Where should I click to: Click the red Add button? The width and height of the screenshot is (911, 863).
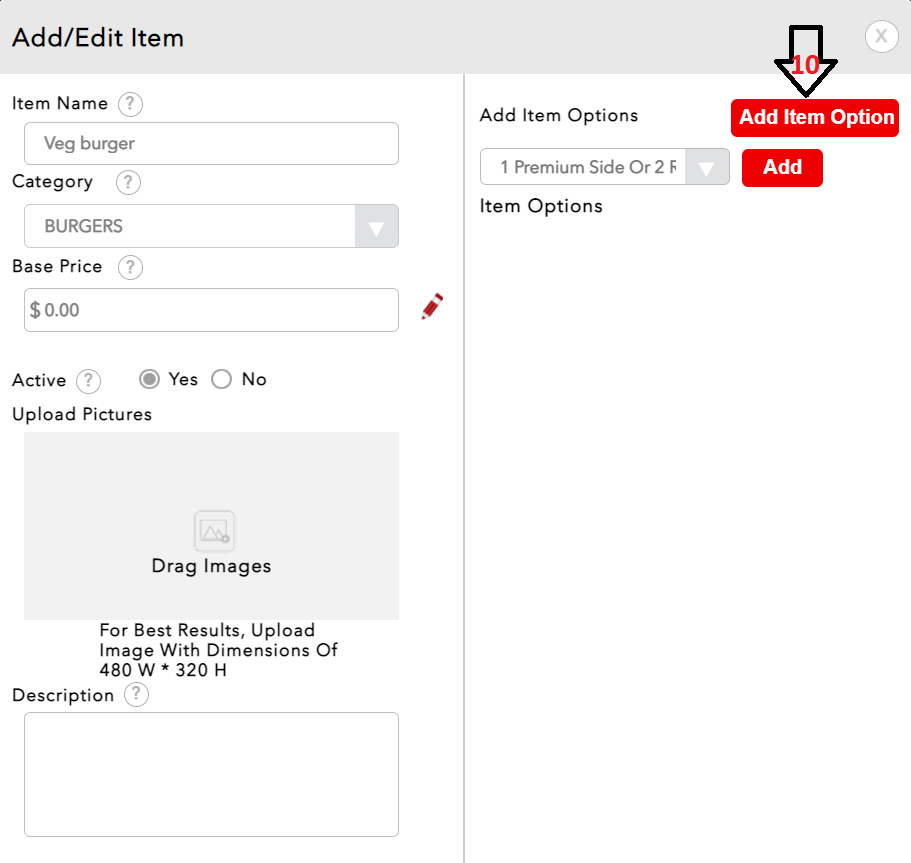pyautogui.click(x=782, y=168)
